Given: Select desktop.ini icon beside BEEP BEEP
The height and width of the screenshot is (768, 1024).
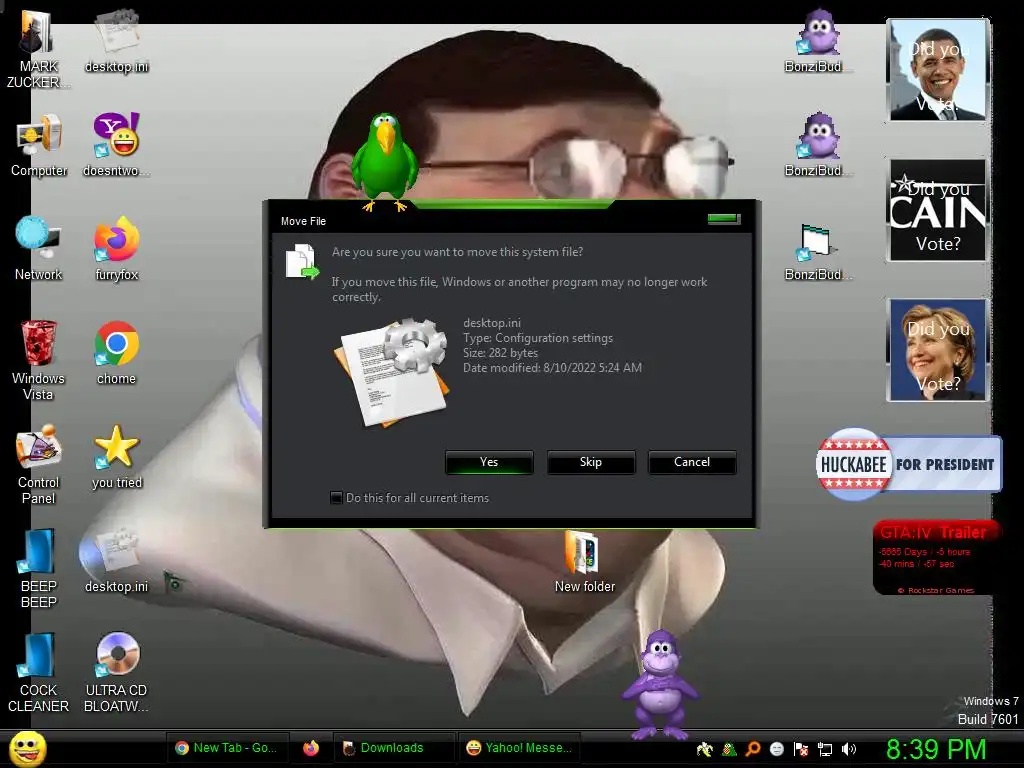Looking at the screenshot, I should point(116,560).
